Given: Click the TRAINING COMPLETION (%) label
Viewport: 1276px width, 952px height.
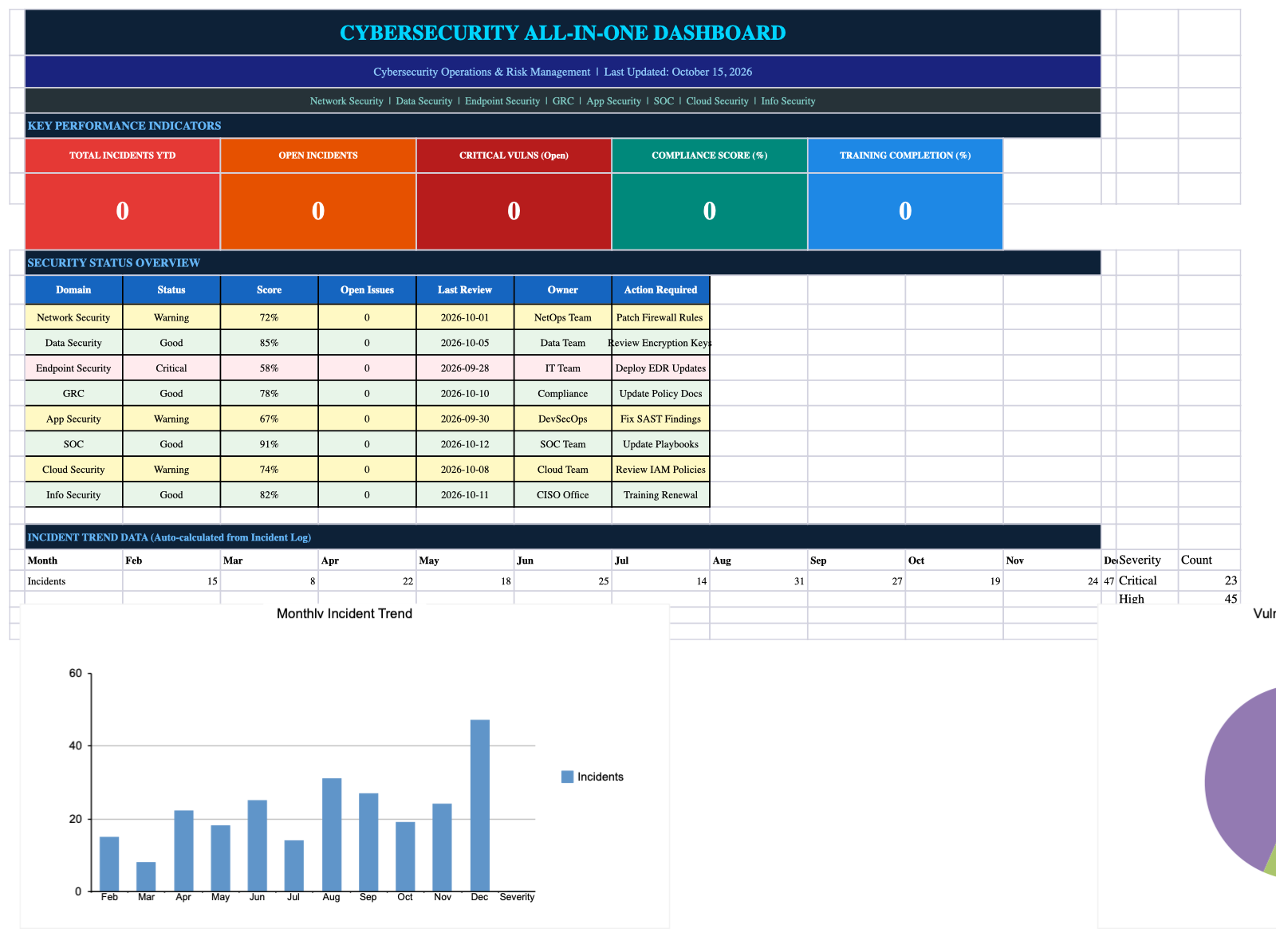Looking at the screenshot, I should [905, 155].
